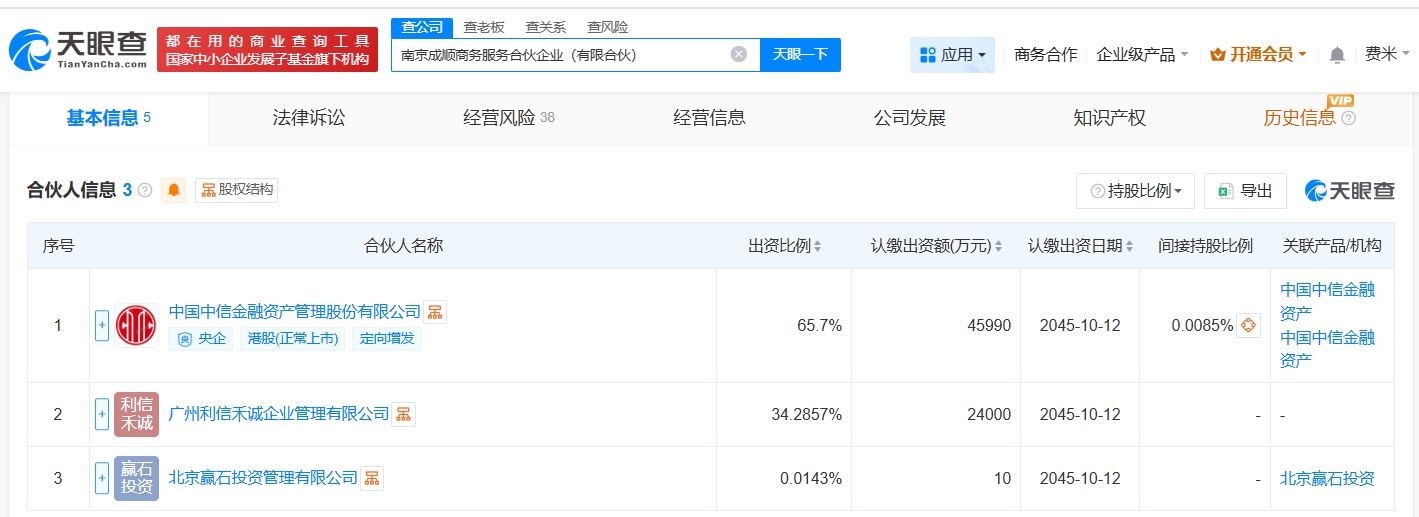
Task: Click the help icon next to 历史信息
Action: point(1348,119)
